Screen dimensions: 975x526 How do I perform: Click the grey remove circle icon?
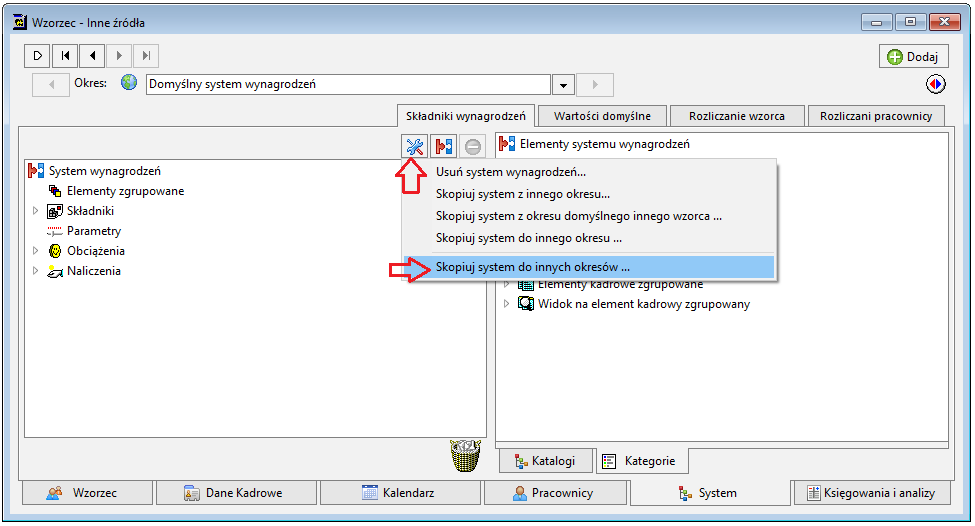click(473, 147)
